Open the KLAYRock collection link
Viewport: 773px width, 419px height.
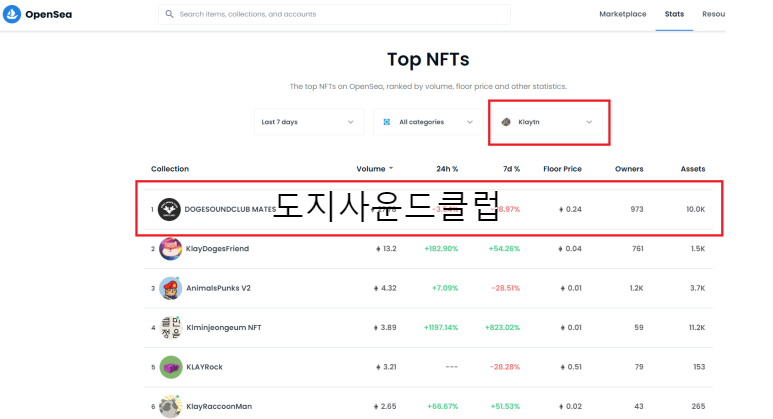pyautogui.click(x=205, y=367)
